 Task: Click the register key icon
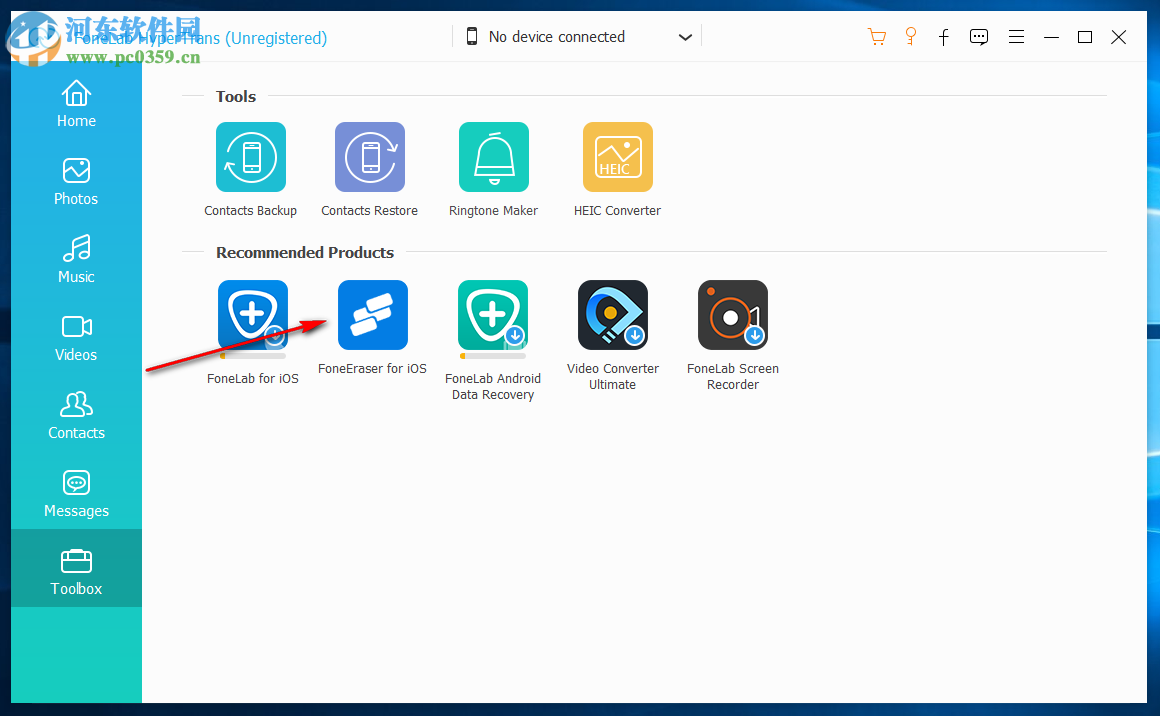point(911,36)
